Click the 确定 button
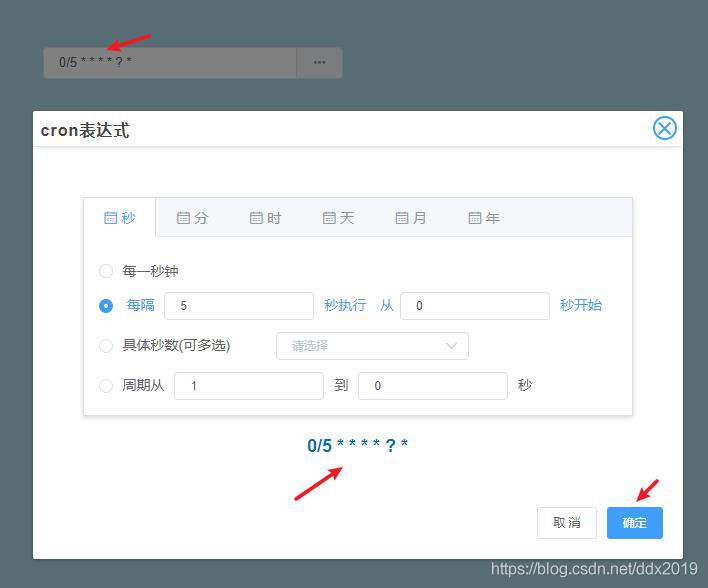This screenshot has height=588, width=708. tap(634, 523)
